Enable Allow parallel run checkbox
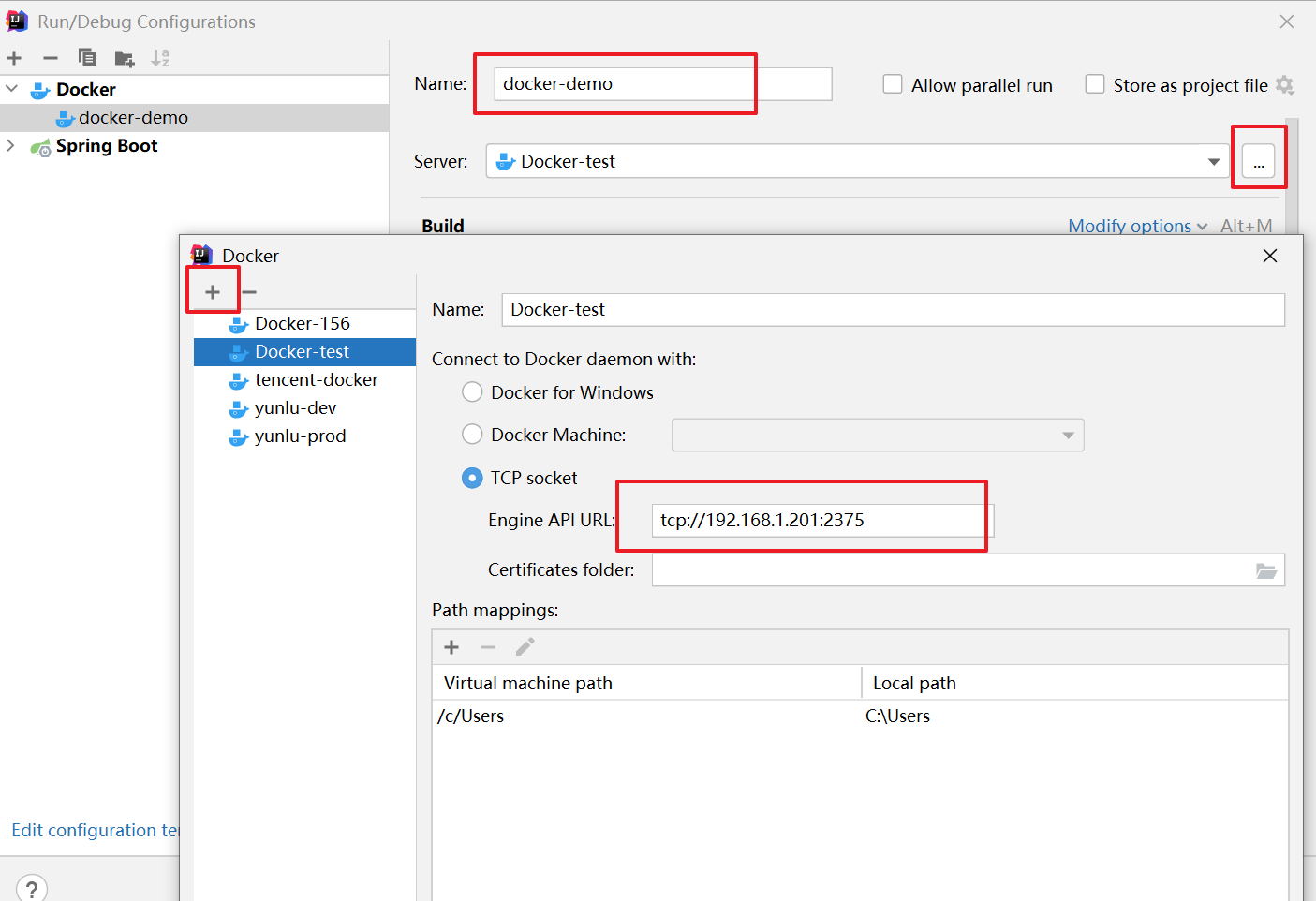Image resolution: width=1316 pixels, height=901 pixels. click(x=893, y=84)
